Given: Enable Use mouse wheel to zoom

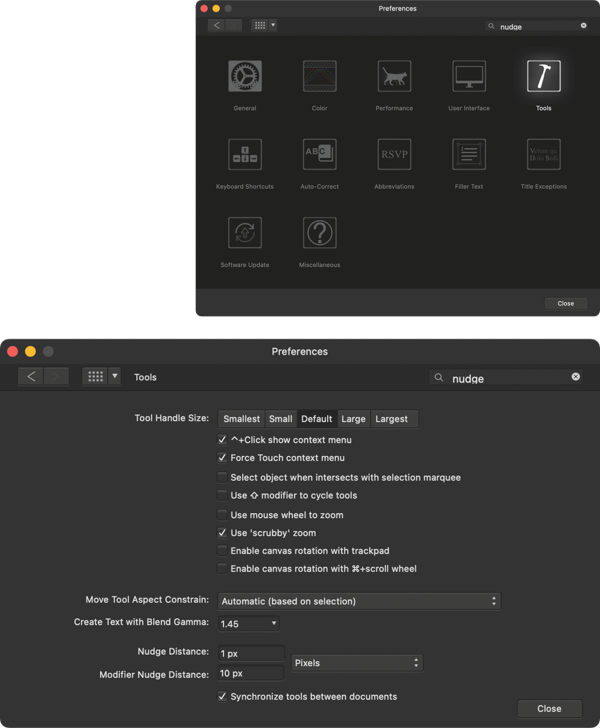Looking at the screenshot, I should (x=222, y=515).
